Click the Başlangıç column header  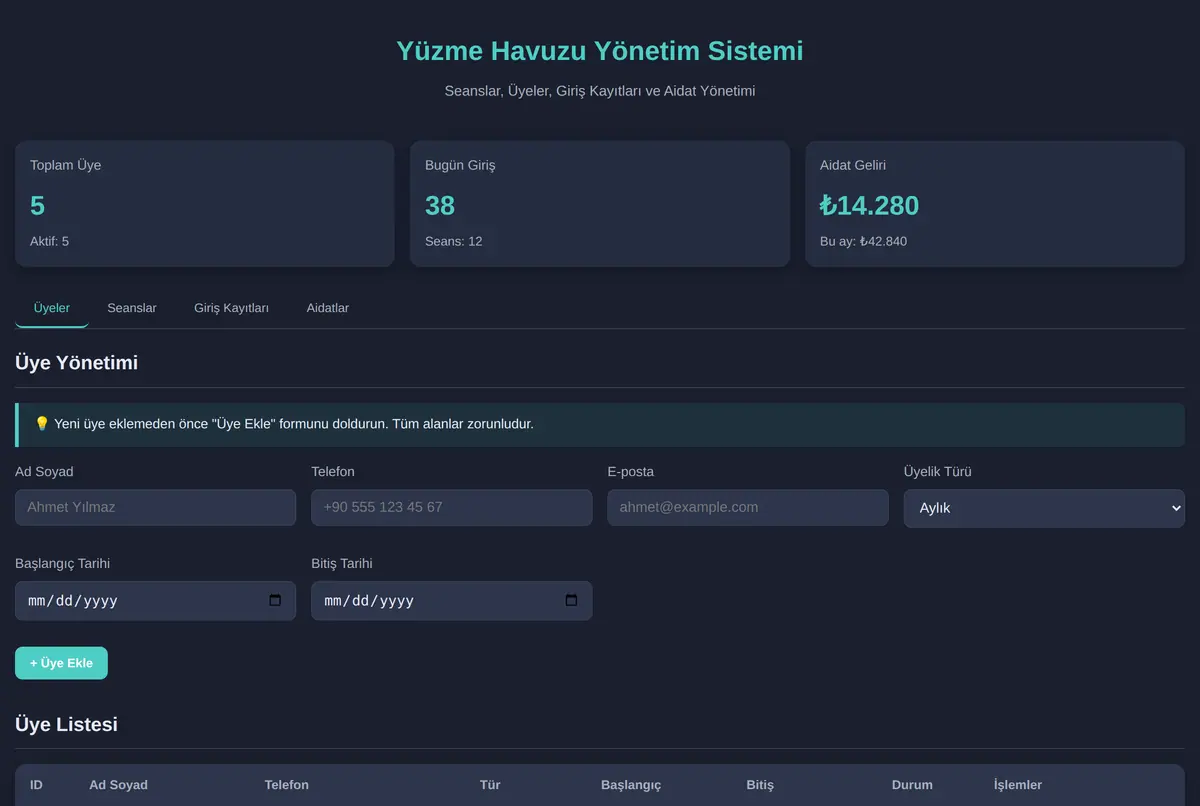click(631, 785)
